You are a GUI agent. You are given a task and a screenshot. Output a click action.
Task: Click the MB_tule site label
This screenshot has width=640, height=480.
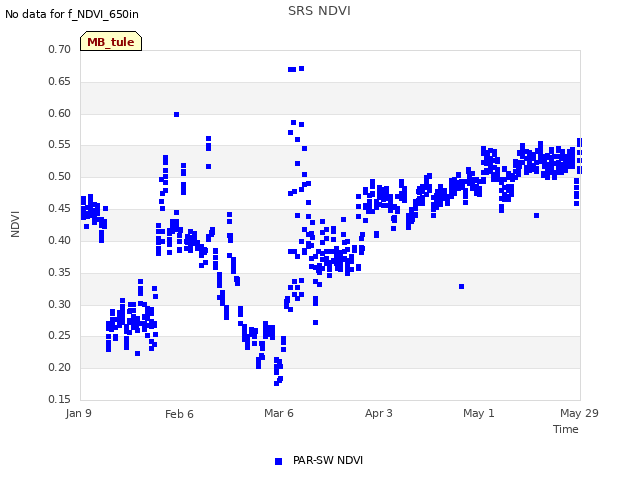coord(111,41)
